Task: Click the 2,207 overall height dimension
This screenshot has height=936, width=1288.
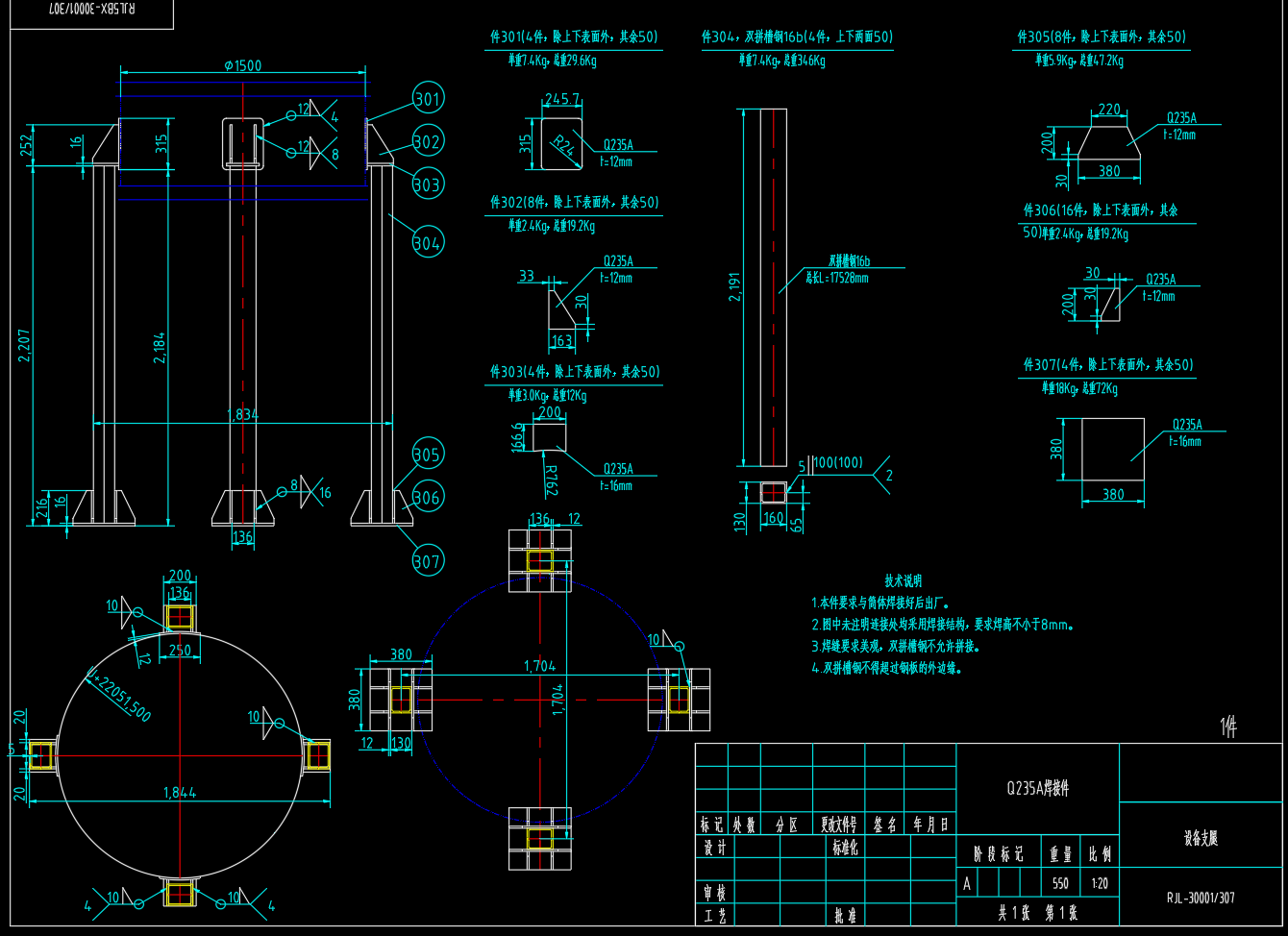Action: 24,345
